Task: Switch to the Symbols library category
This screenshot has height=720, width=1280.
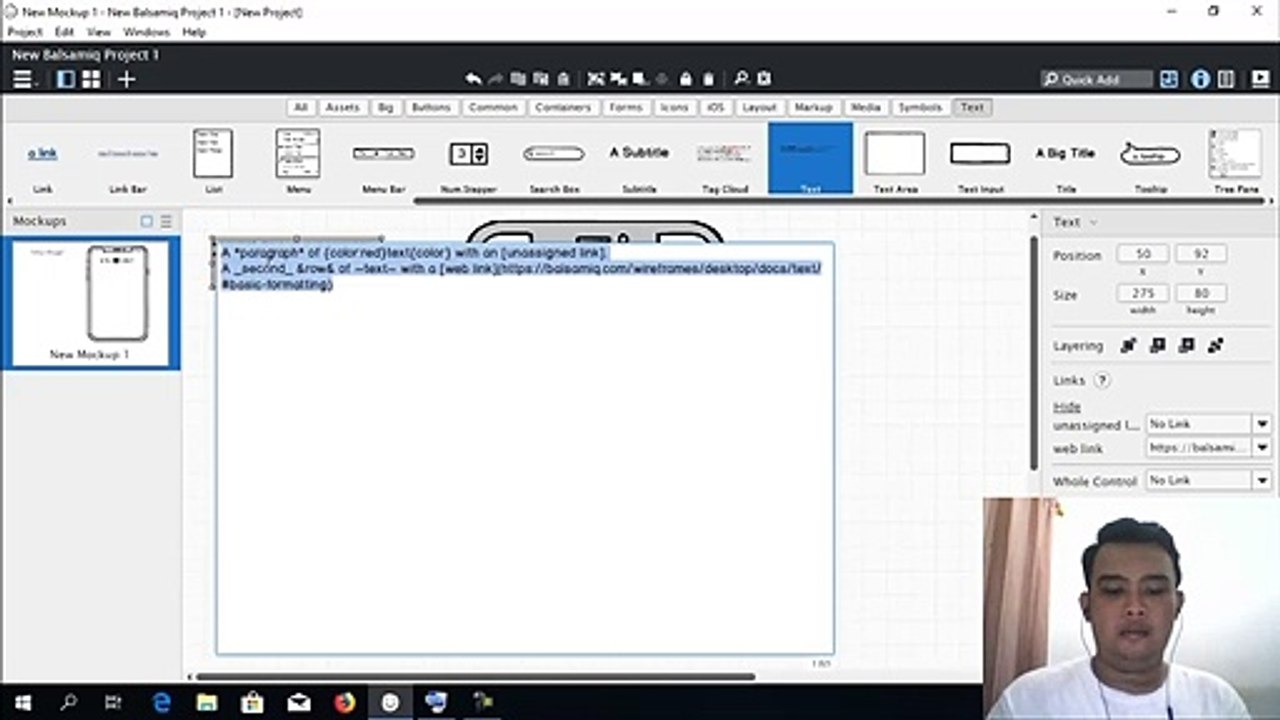Action: pyautogui.click(x=919, y=107)
